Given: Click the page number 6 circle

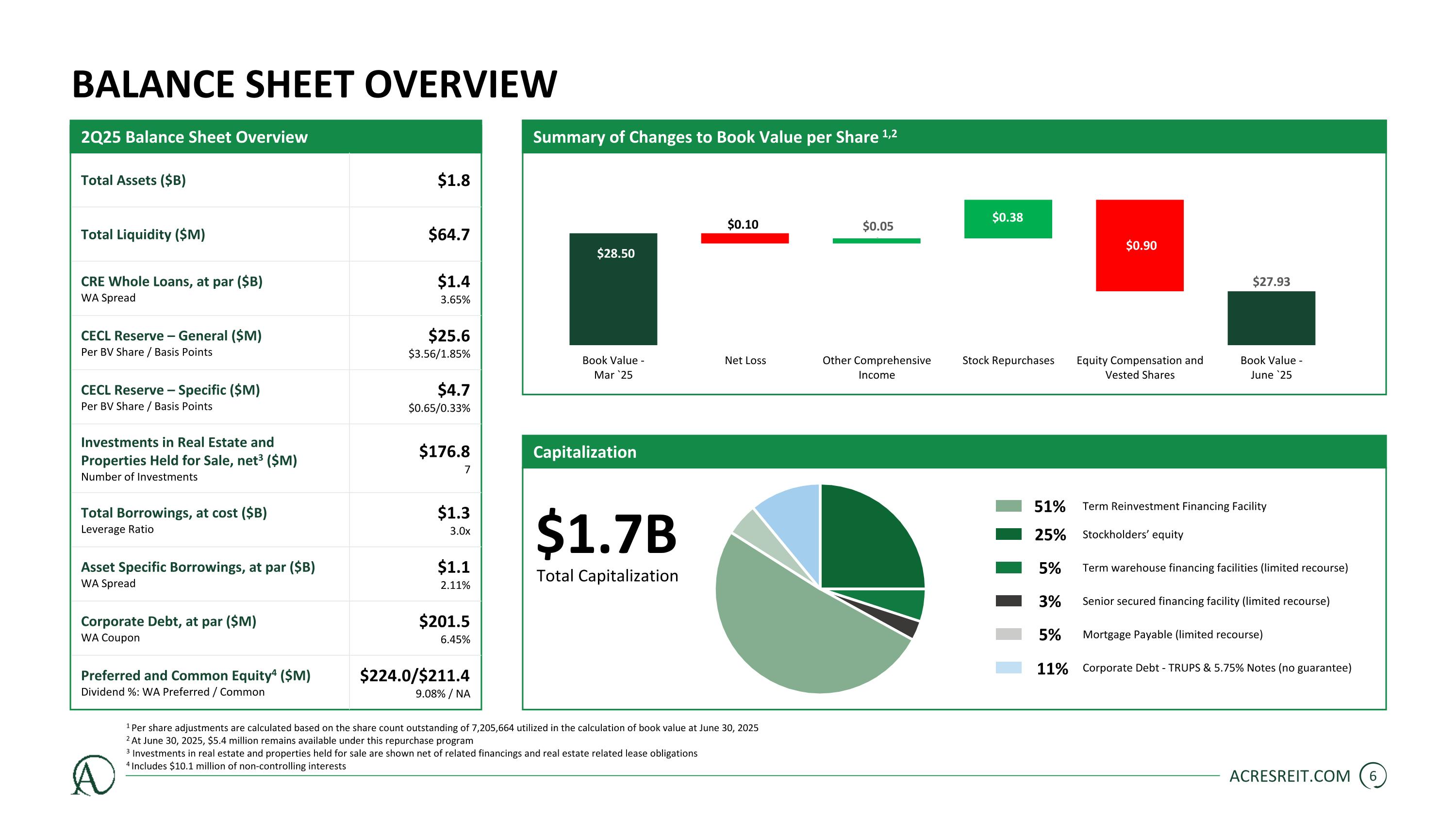Looking at the screenshot, I should tap(1373, 776).
